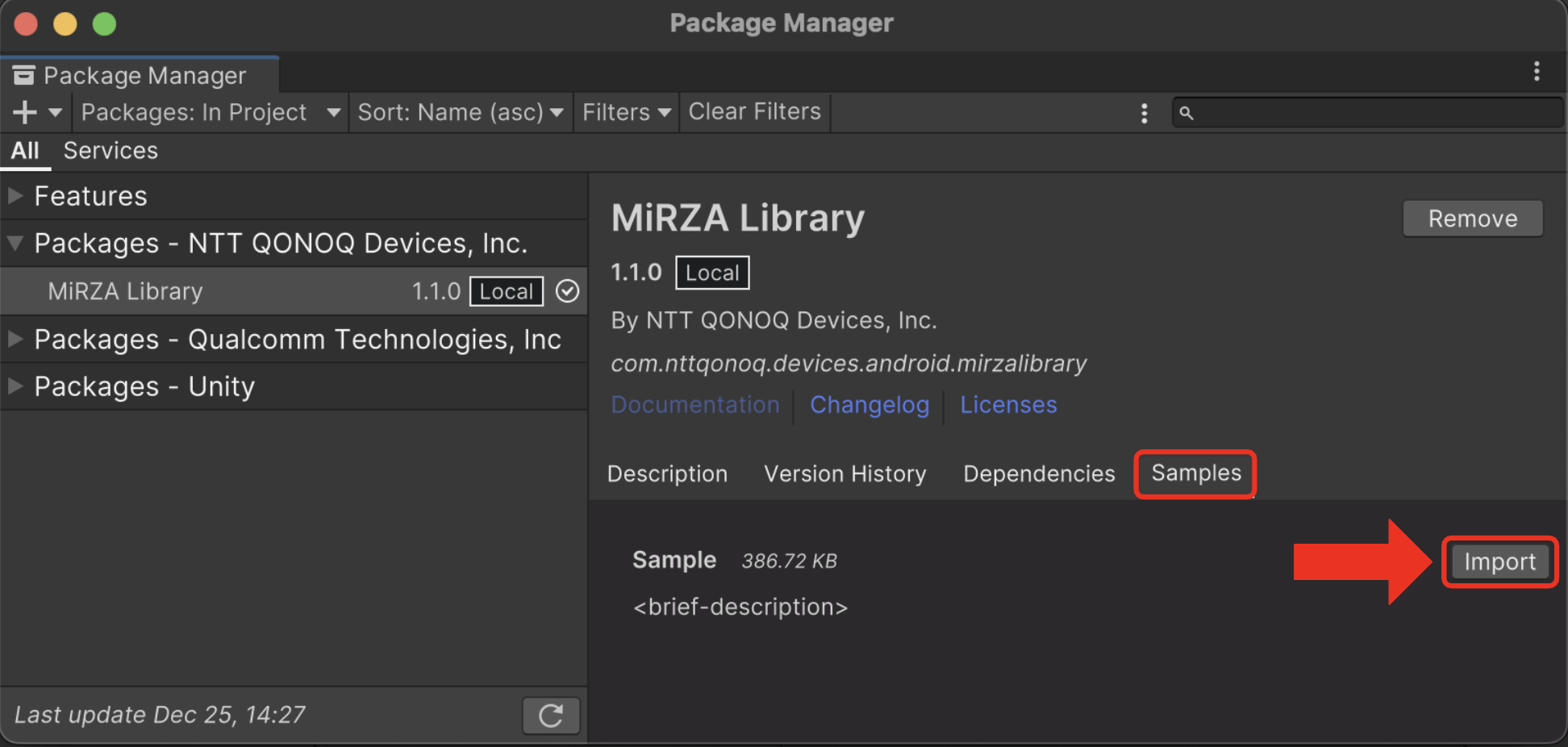Select the Samples tab
Viewport: 1568px width, 747px height.
(1196, 474)
